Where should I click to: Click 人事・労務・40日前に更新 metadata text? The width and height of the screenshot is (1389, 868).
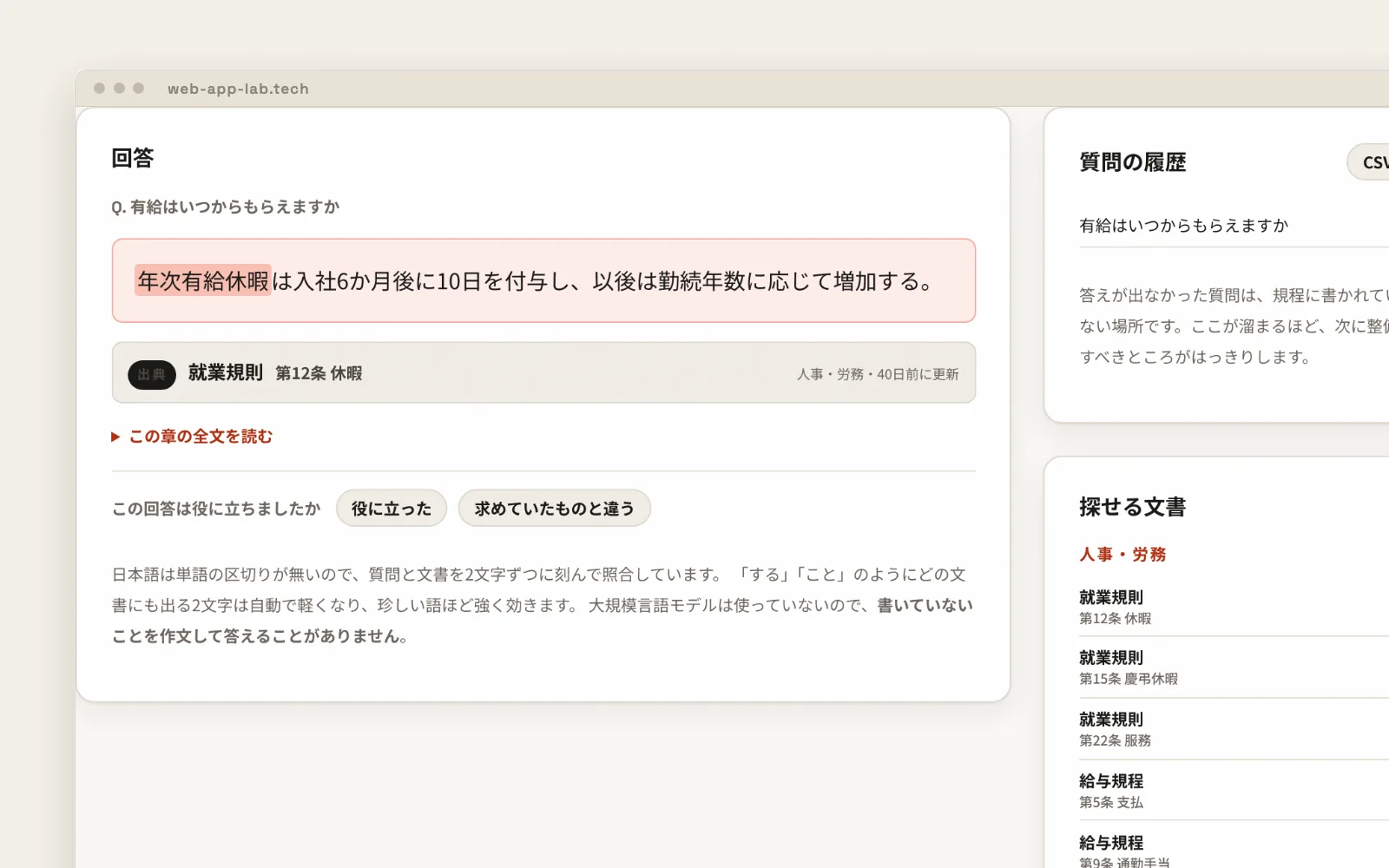(878, 374)
